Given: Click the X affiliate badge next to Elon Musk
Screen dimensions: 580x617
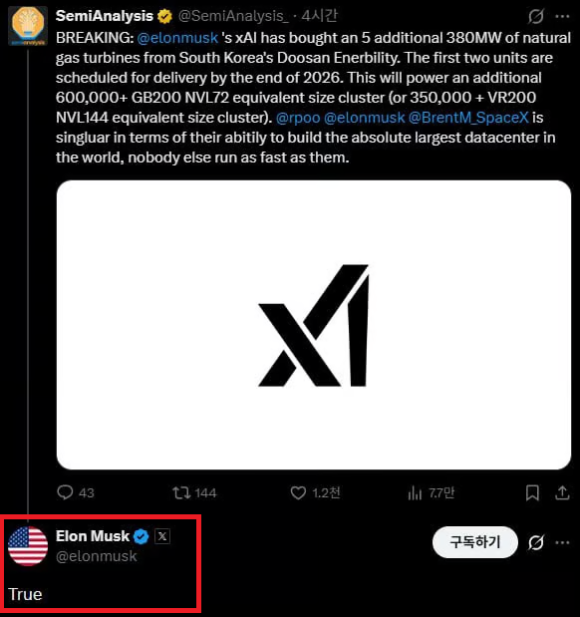Looking at the screenshot, I should pos(162,536).
